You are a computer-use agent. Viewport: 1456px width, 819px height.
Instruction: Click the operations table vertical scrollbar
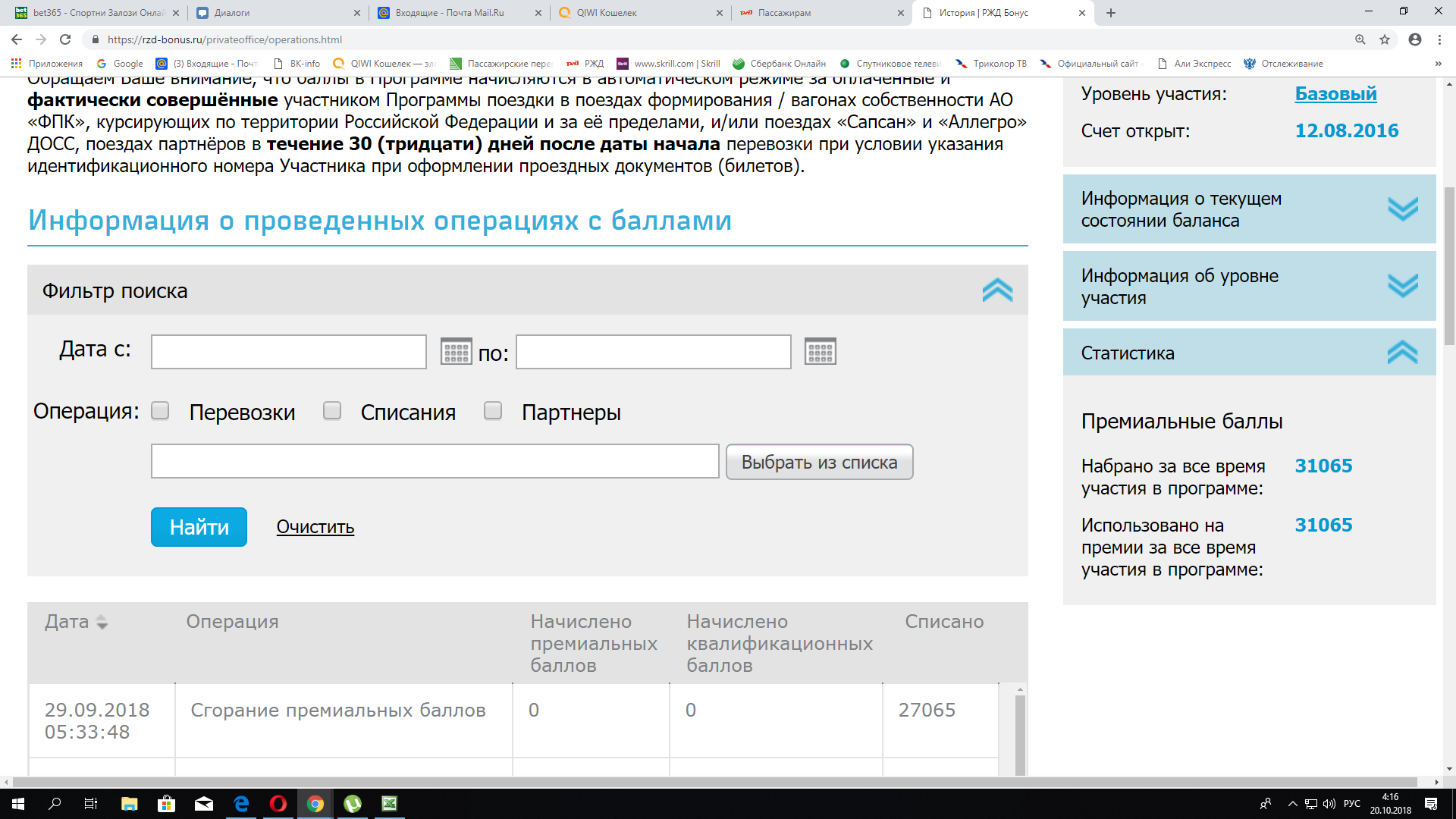tap(1020, 732)
